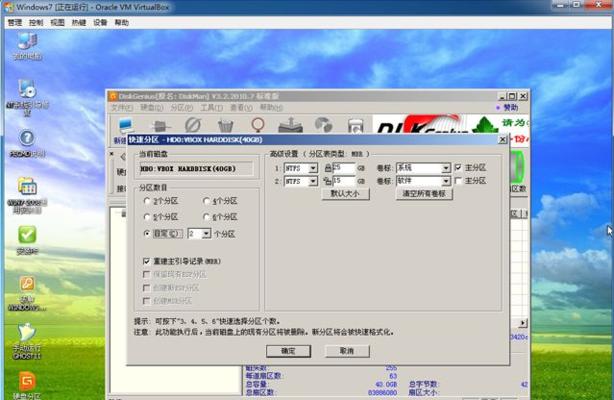The width and height of the screenshot is (614, 400).
Task: Open DiskGenius 分区(P) menu
Action: 181,107
